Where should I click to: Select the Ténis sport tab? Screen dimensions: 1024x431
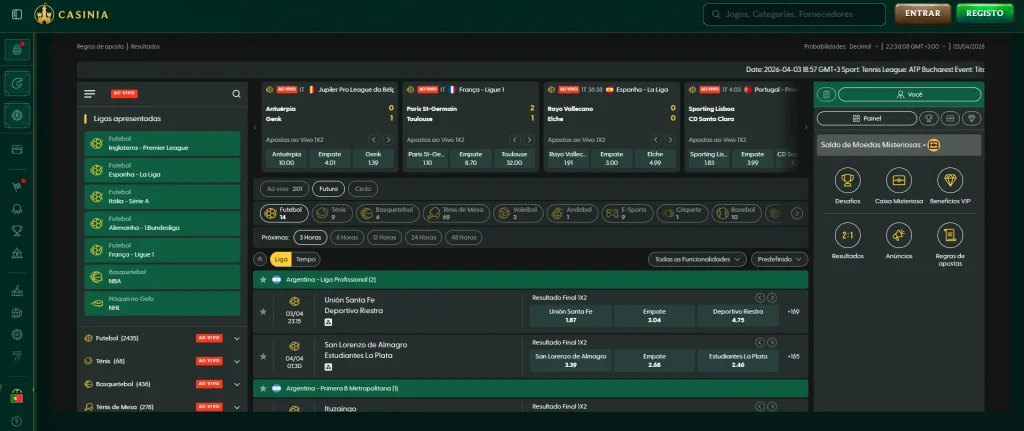333,213
